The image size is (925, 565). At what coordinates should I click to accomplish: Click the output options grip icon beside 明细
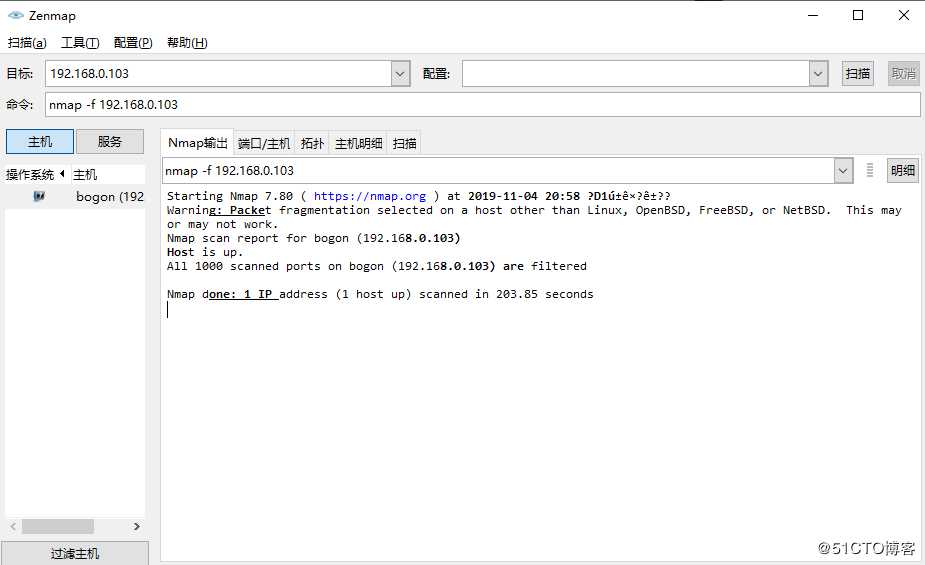click(x=870, y=170)
